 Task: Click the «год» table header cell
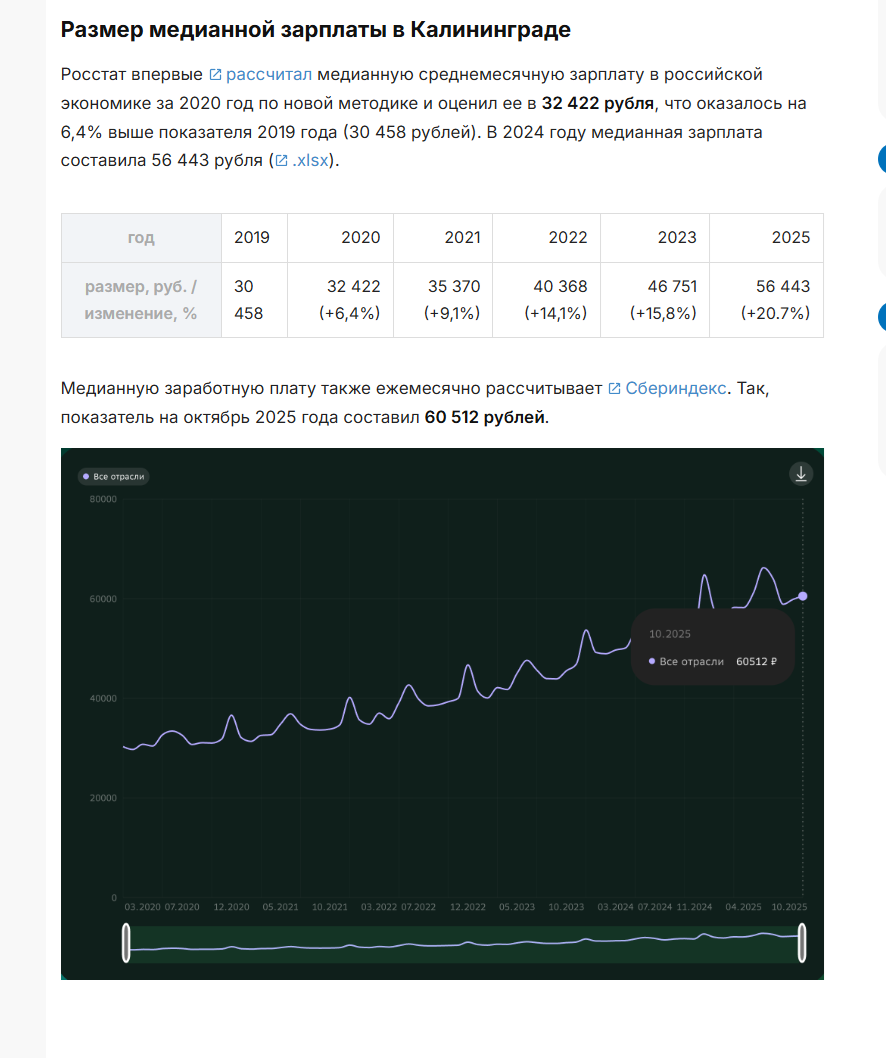point(141,238)
